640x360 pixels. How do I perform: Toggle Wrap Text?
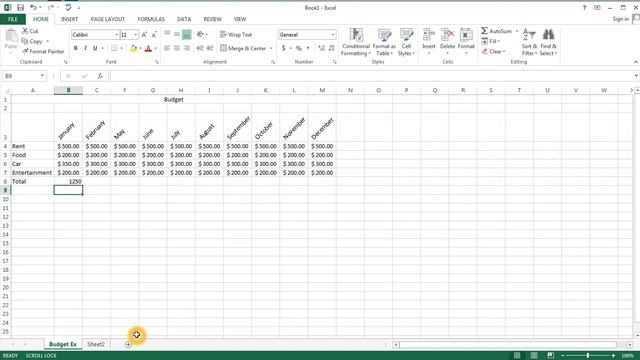(x=236, y=35)
